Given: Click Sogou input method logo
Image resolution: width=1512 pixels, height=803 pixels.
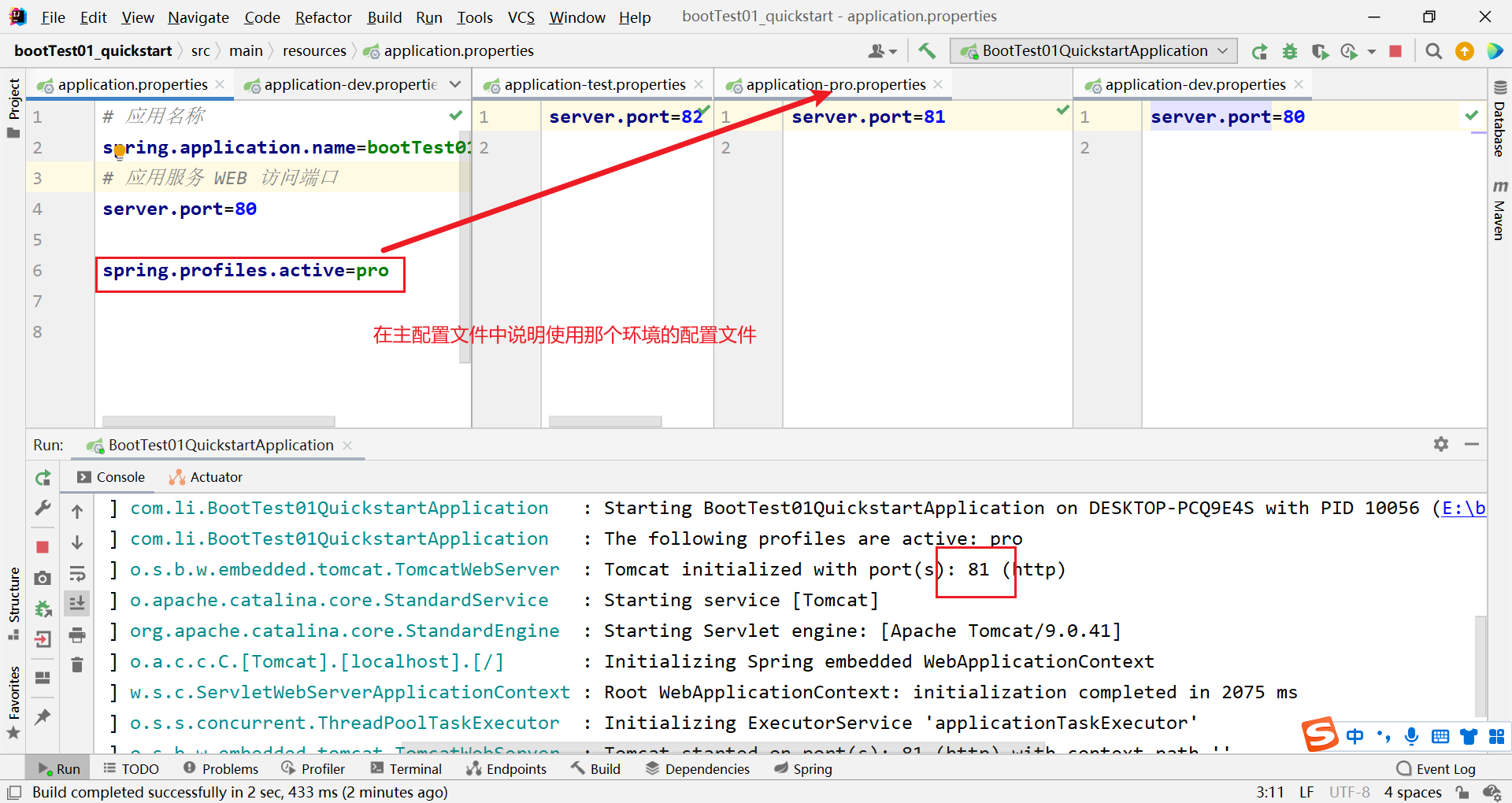Looking at the screenshot, I should tap(1320, 735).
